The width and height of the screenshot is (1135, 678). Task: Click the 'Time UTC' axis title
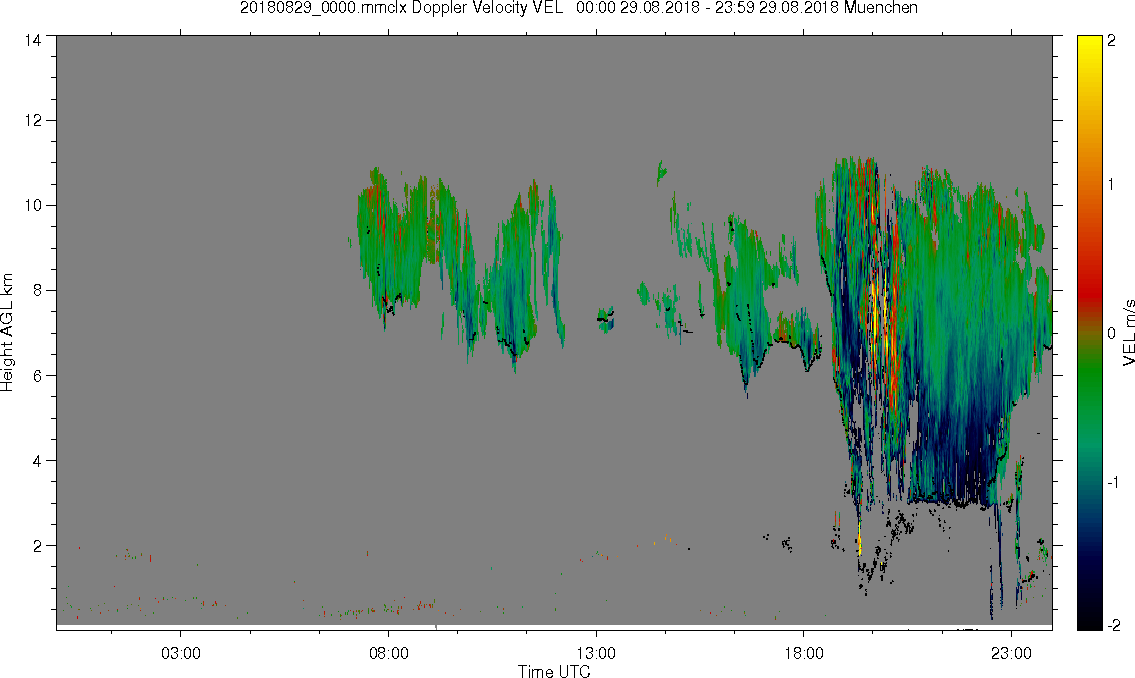coord(554,671)
